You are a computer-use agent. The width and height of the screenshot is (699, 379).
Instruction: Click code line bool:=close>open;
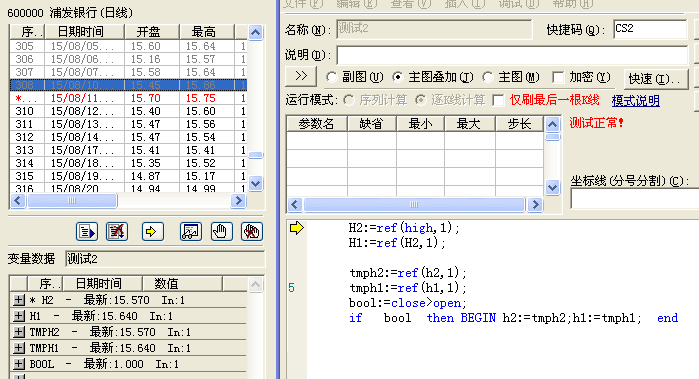[407, 303]
